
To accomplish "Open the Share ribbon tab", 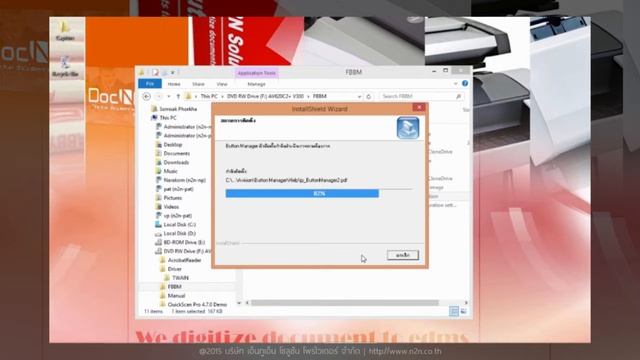I will pyautogui.click(x=198, y=84).
